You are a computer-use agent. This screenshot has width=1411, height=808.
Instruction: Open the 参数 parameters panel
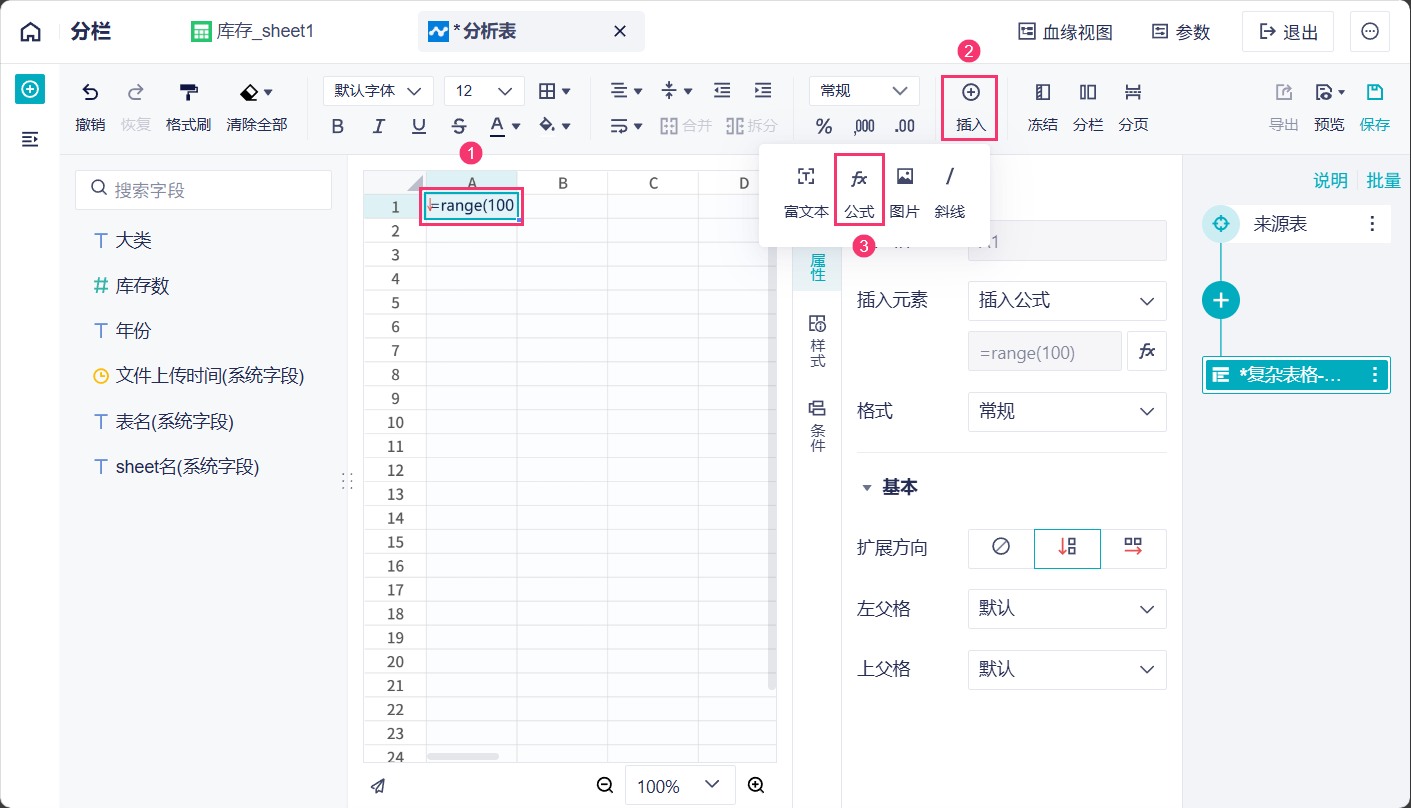(1181, 32)
